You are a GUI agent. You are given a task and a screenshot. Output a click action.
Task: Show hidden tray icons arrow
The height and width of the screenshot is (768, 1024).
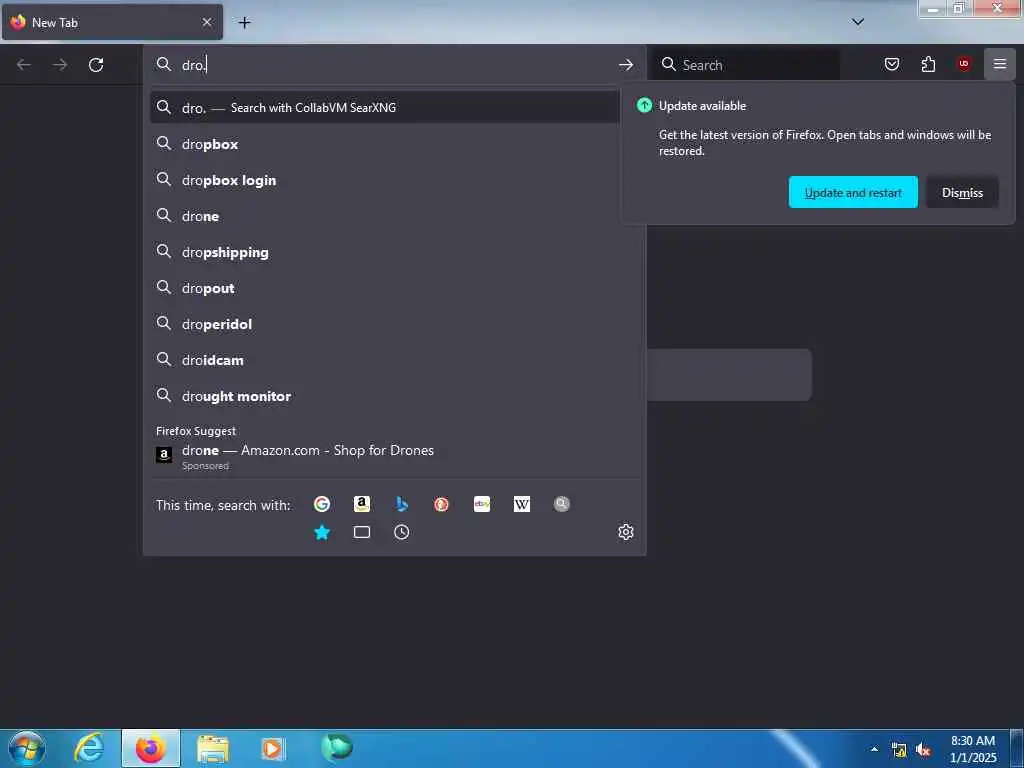tap(874, 749)
